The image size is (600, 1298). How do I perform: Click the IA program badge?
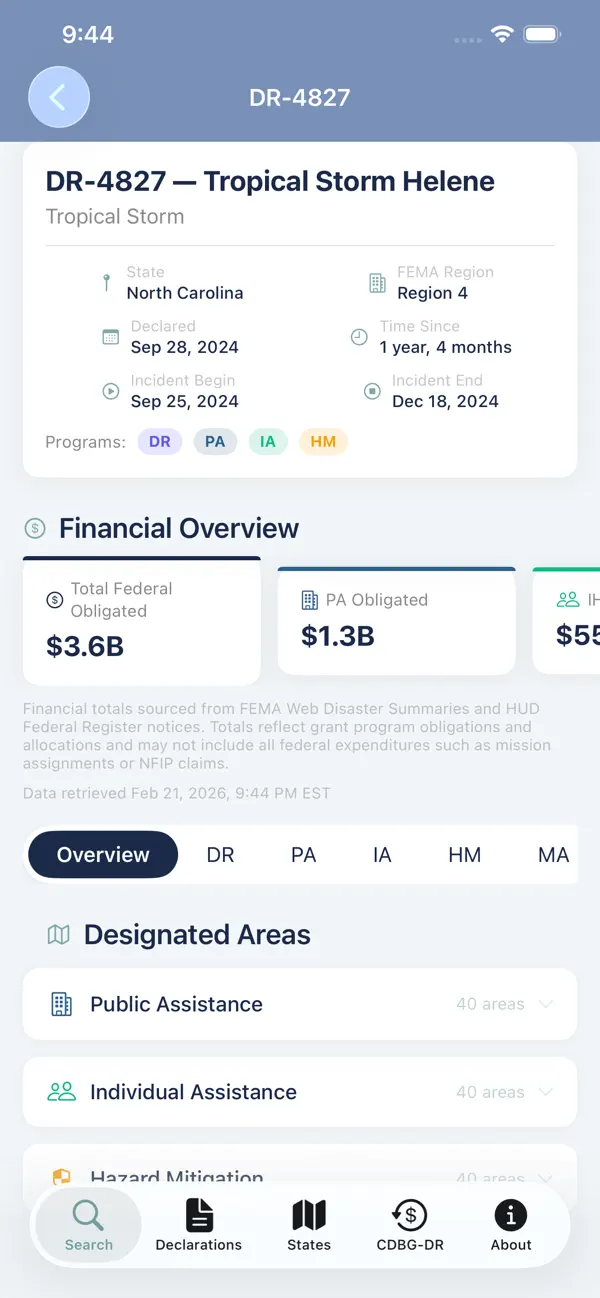(x=267, y=441)
